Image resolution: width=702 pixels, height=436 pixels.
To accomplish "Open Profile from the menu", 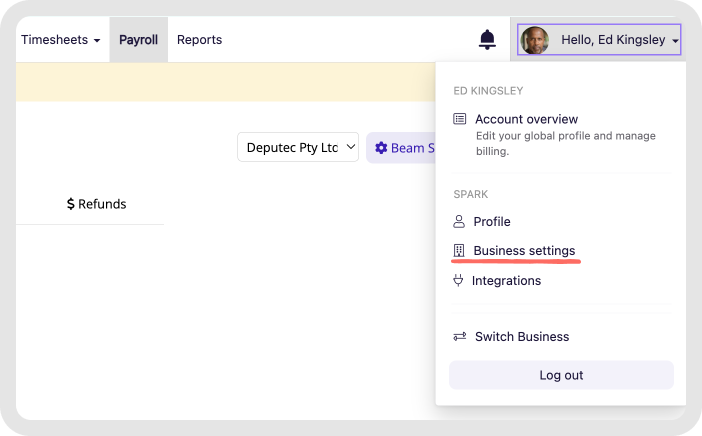I will 492,222.
